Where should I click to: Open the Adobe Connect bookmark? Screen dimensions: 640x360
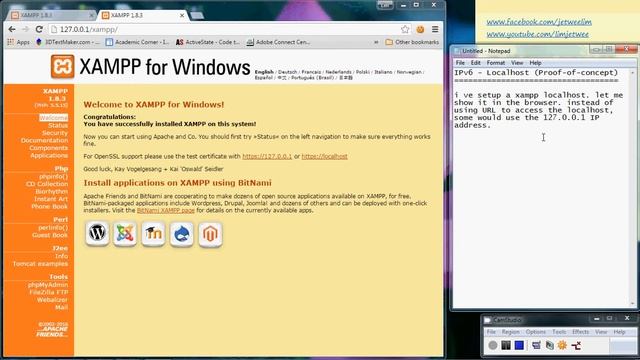[278, 42]
